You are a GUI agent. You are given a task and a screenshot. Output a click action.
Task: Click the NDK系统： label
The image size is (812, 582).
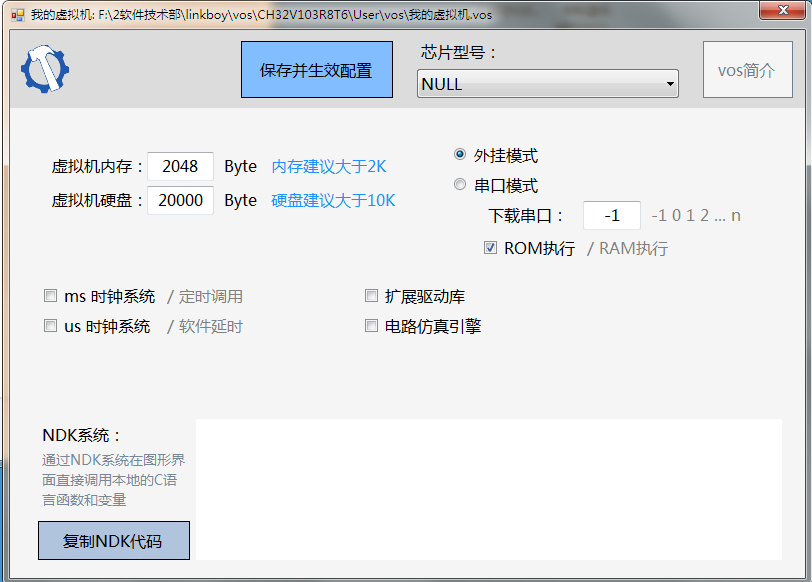(x=81, y=435)
